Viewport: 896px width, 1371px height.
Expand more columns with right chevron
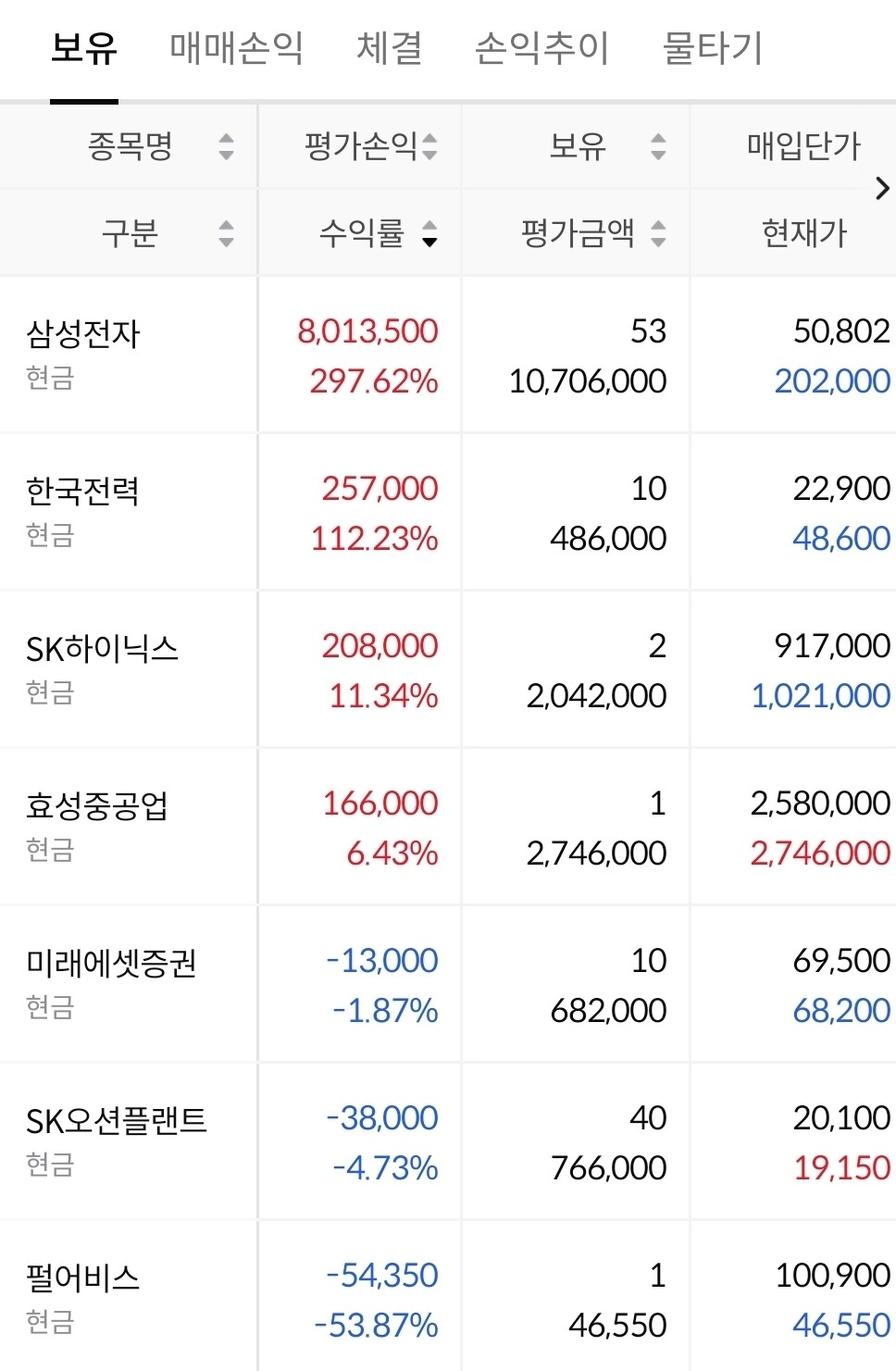click(x=881, y=189)
